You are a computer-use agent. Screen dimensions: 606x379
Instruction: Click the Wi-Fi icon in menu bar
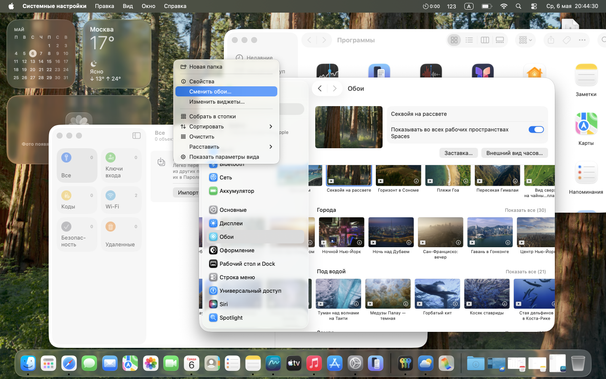503,6
